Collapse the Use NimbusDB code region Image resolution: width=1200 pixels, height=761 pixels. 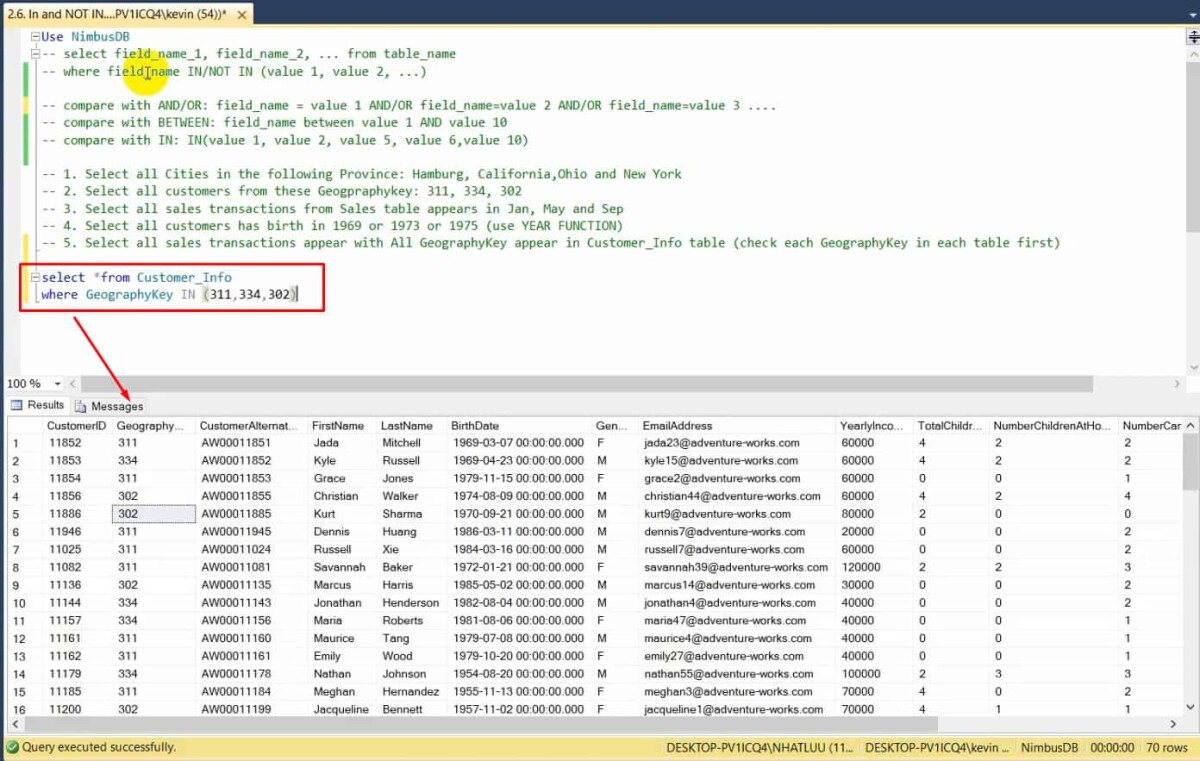click(35, 36)
